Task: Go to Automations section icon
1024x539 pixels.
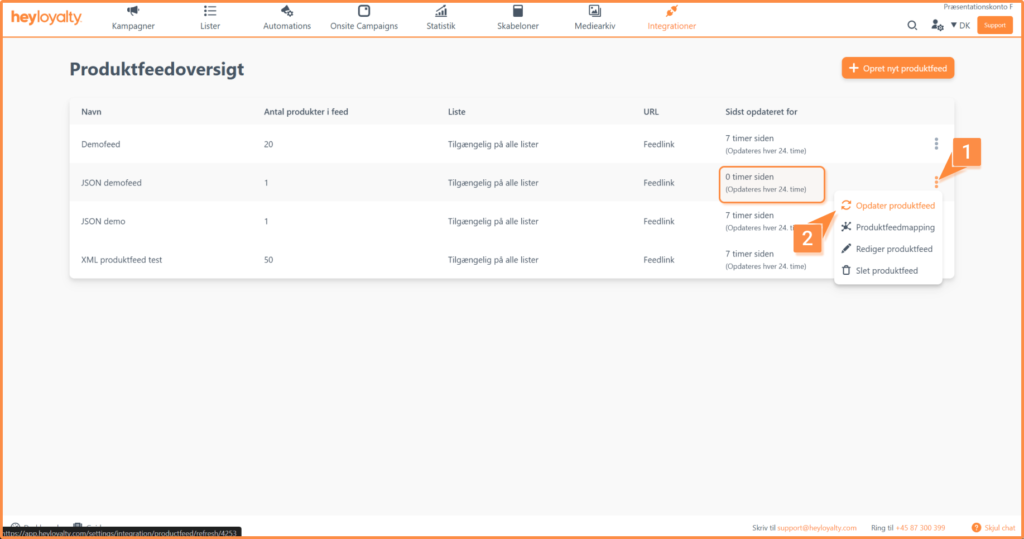Action: pos(287,10)
